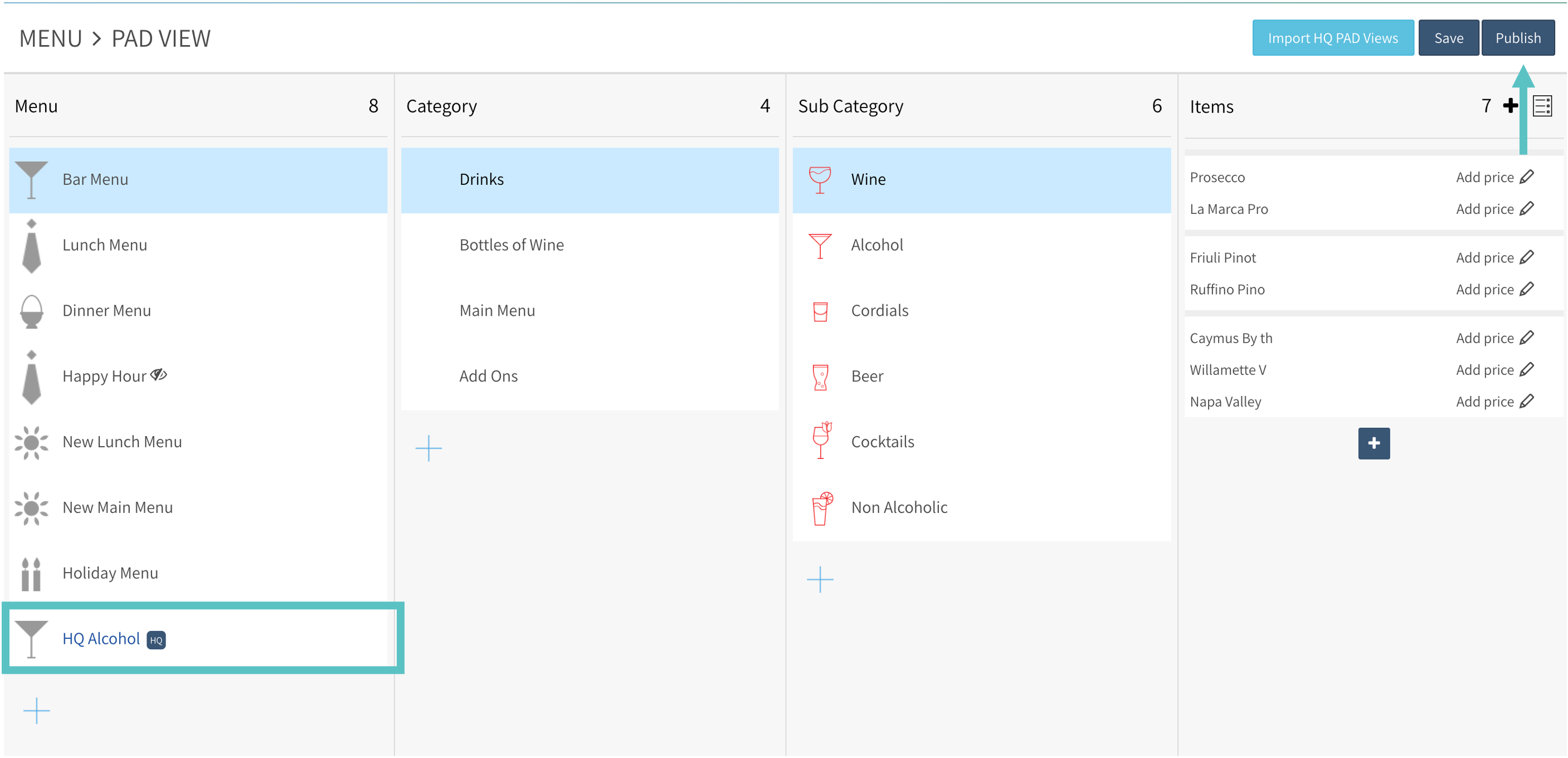This screenshot has width=1568, height=758.
Task: Click Add price for Friuli Pinot
Action: [1484, 258]
